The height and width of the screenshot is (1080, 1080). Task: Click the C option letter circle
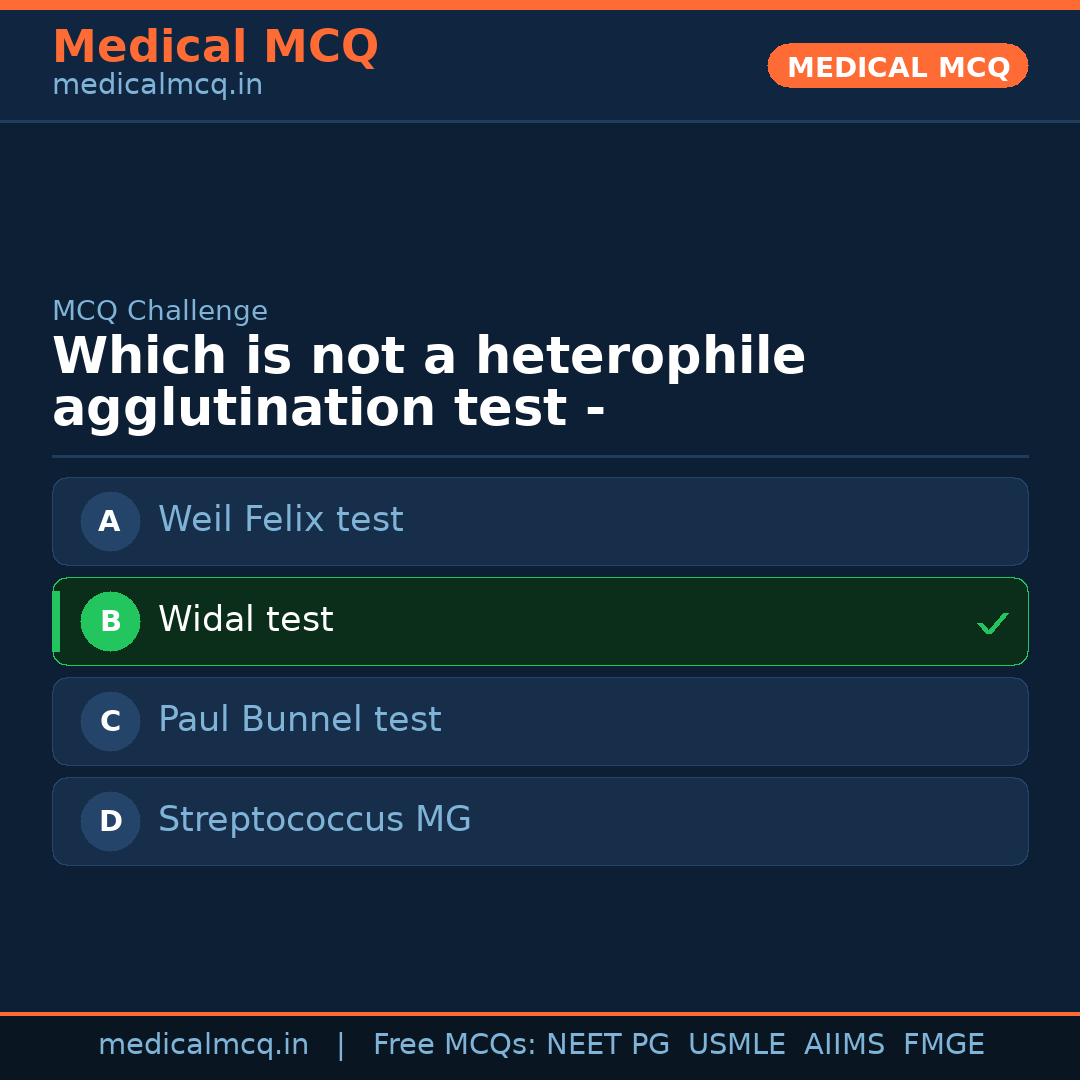(110, 721)
